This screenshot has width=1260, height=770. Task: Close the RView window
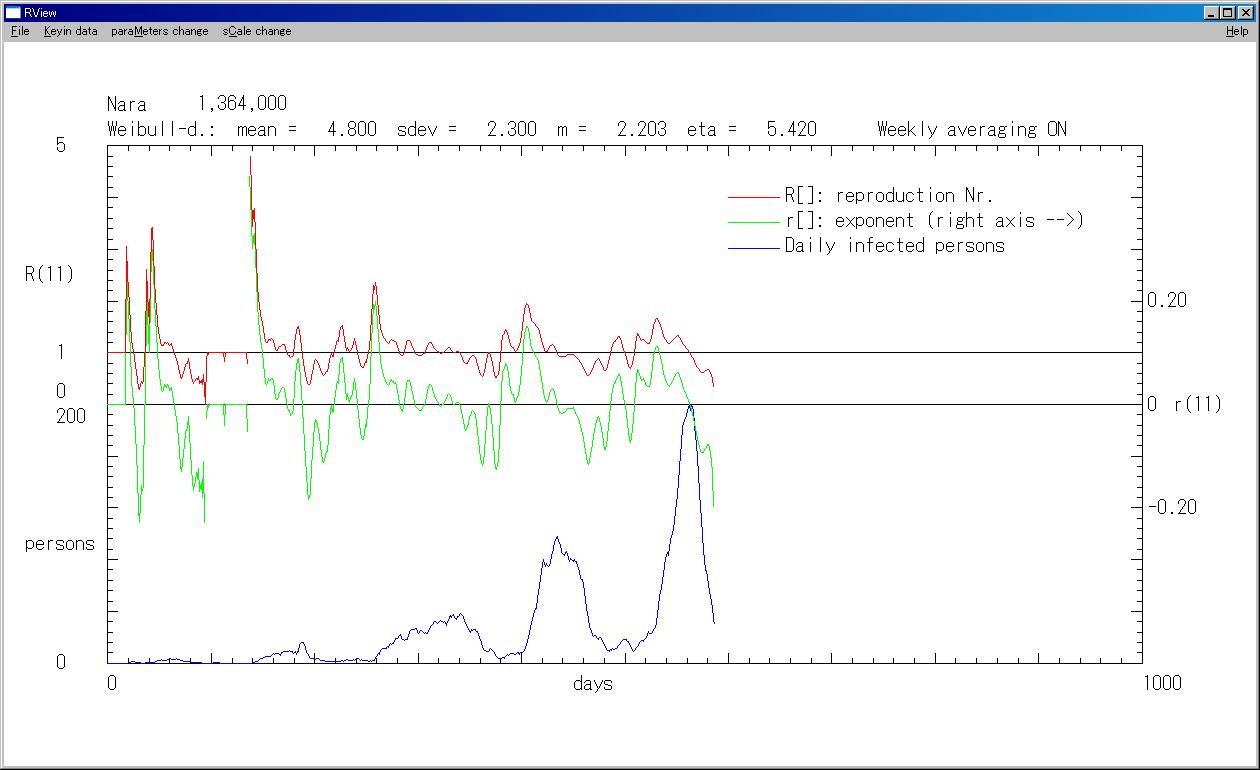pyautogui.click(x=1245, y=12)
